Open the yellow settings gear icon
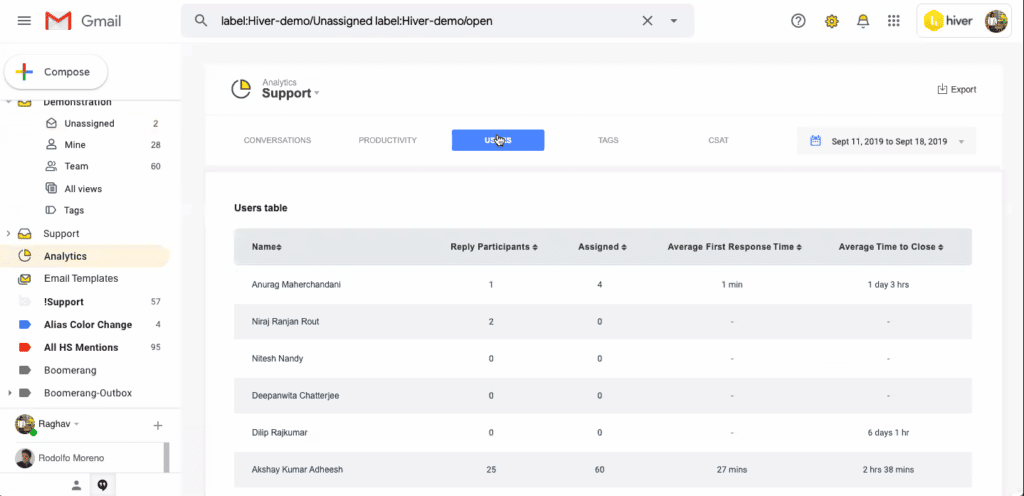This screenshot has width=1024, height=496. click(831, 21)
